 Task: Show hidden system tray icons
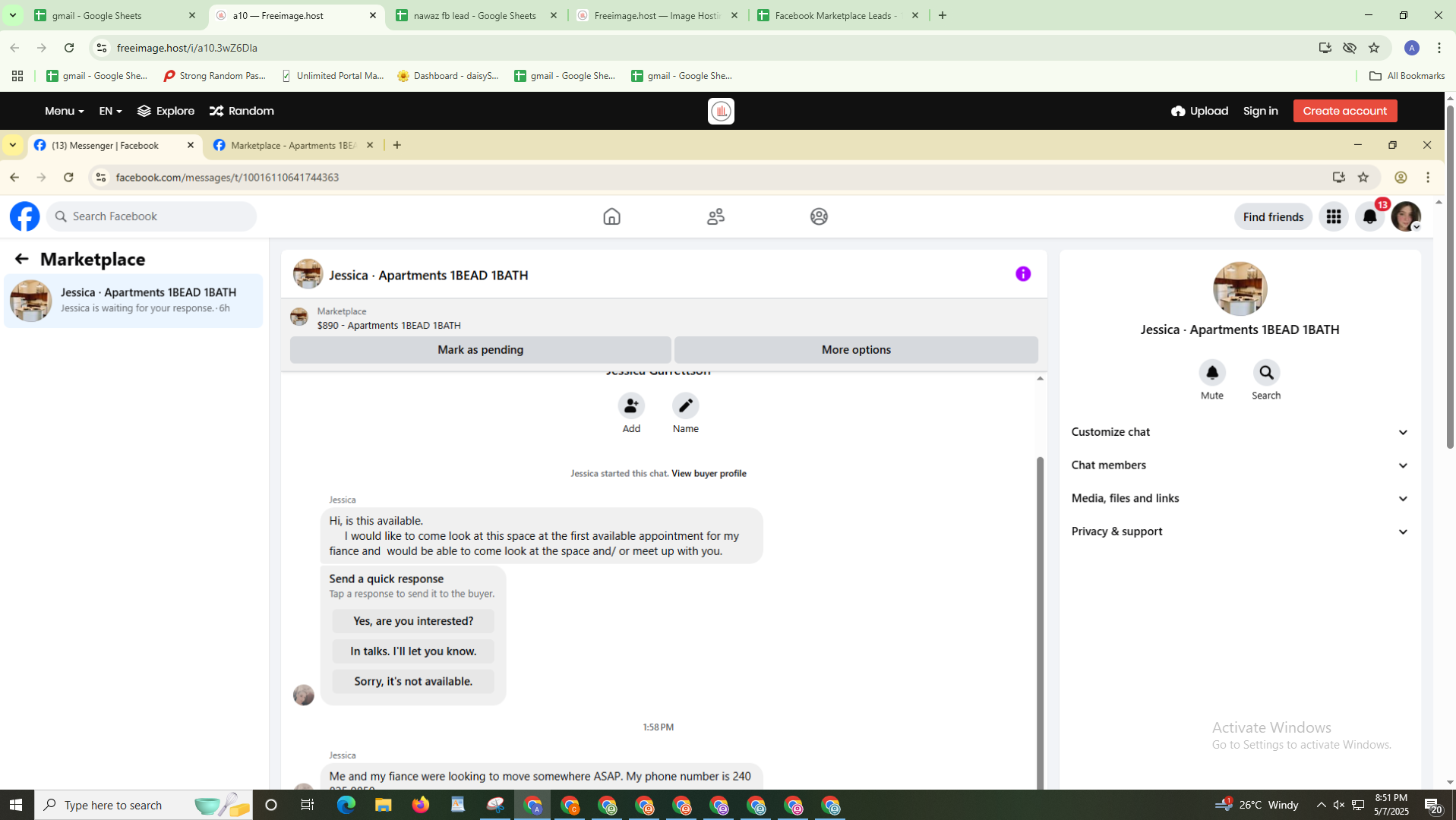pos(1321,805)
